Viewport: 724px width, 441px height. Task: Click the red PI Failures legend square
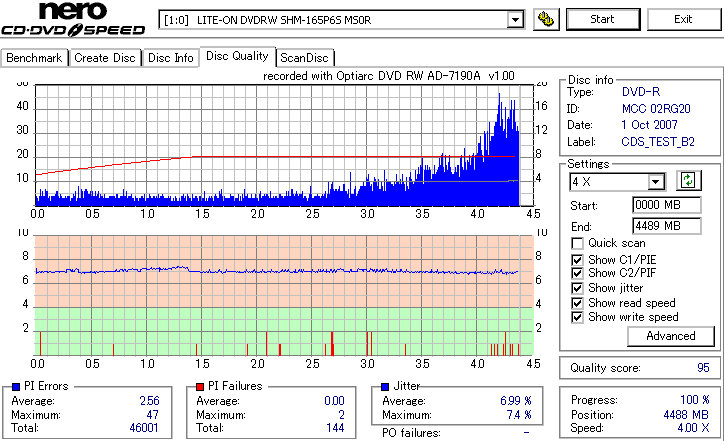200,387
